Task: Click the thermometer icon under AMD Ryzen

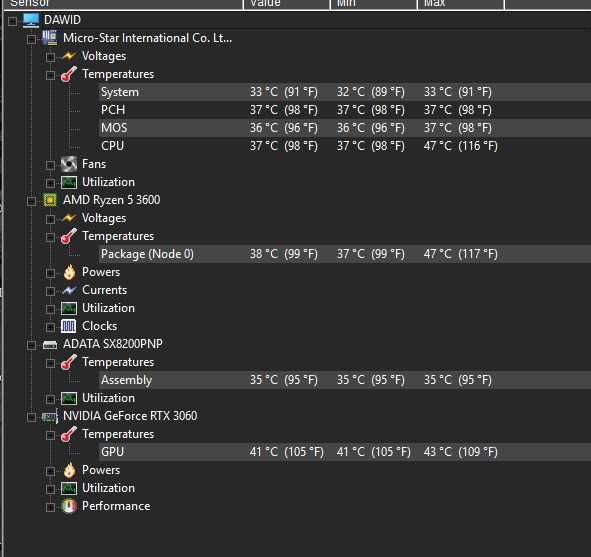Action: click(x=69, y=236)
